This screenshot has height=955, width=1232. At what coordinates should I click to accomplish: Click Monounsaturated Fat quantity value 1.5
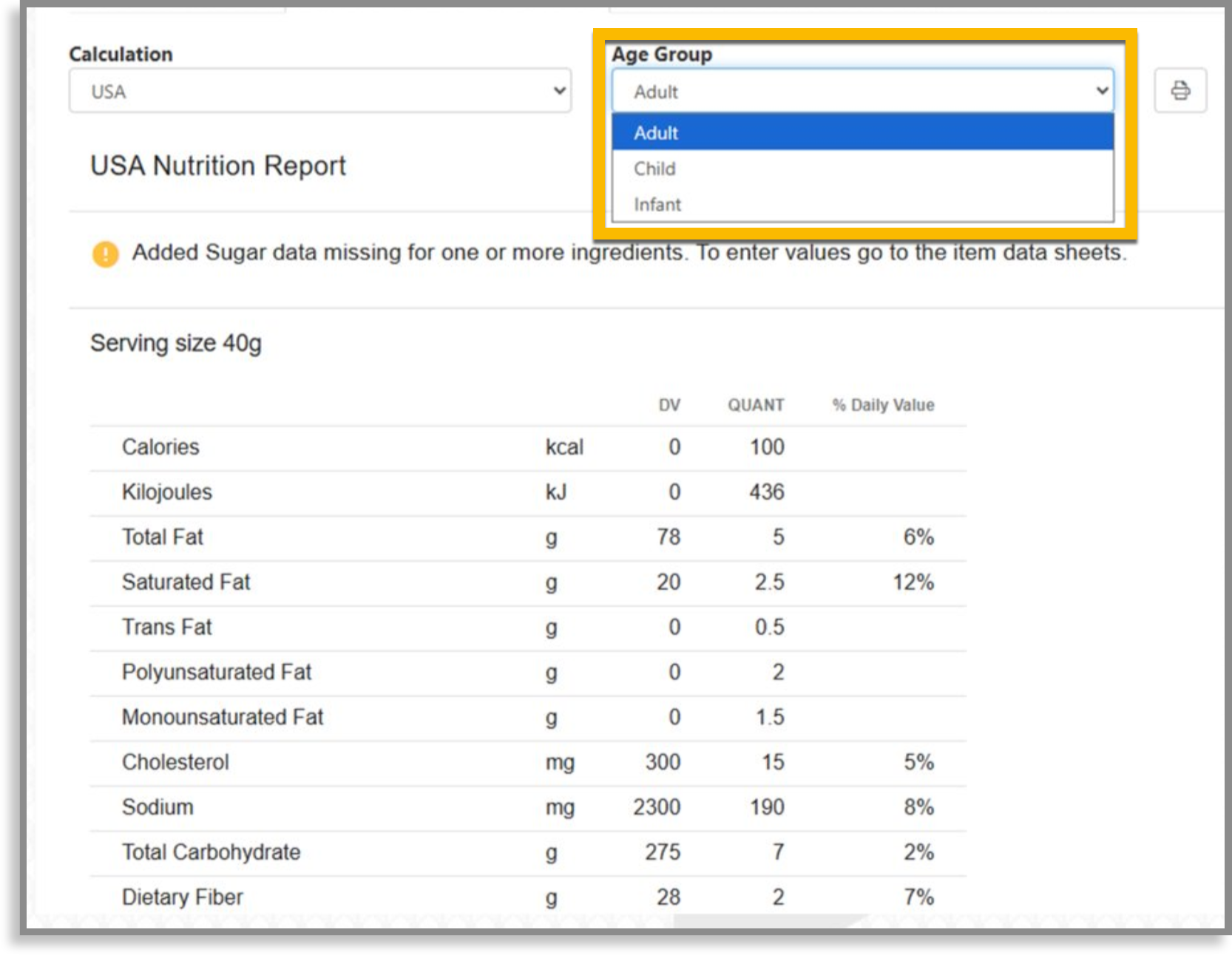coord(770,718)
